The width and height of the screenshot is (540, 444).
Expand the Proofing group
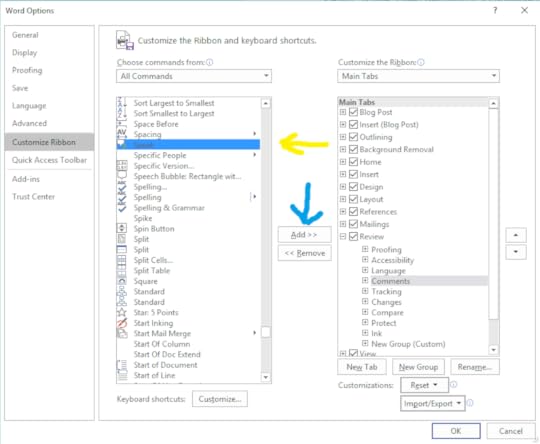tap(365, 249)
